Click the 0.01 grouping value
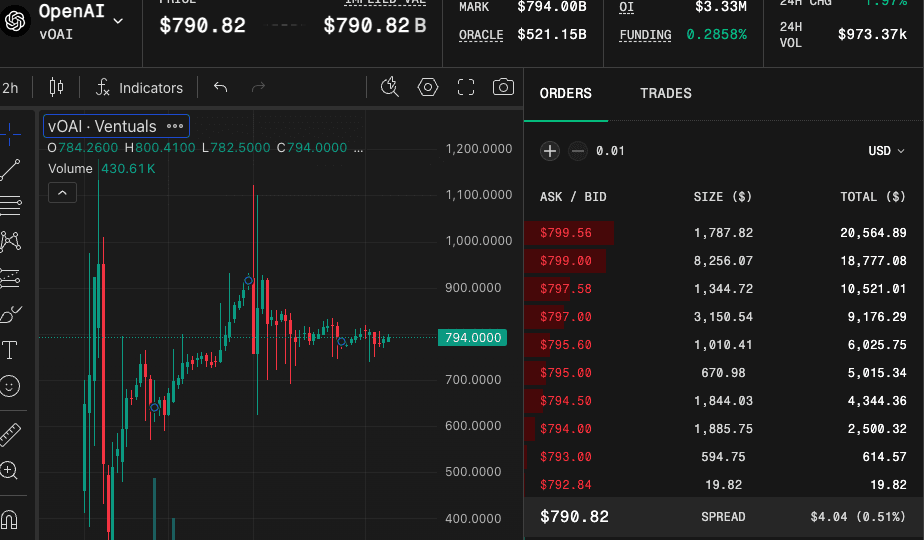Screen dimensions: 924x540 610,151
